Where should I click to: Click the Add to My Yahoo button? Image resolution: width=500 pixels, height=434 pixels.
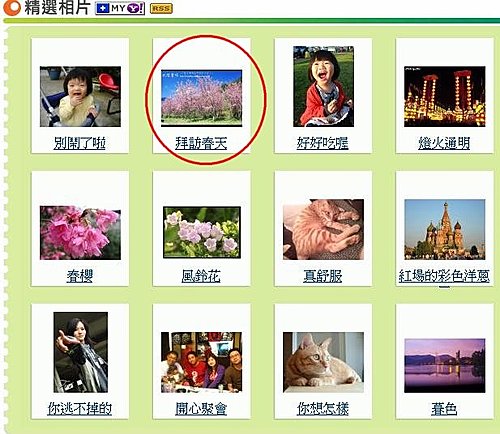[x=120, y=8]
